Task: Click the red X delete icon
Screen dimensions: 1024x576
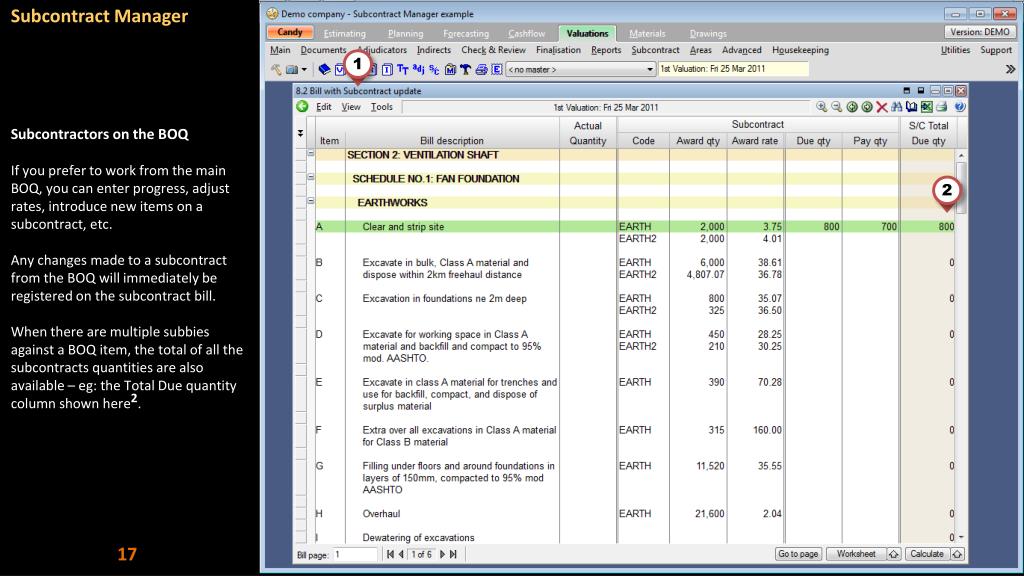Action: (882, 107)
